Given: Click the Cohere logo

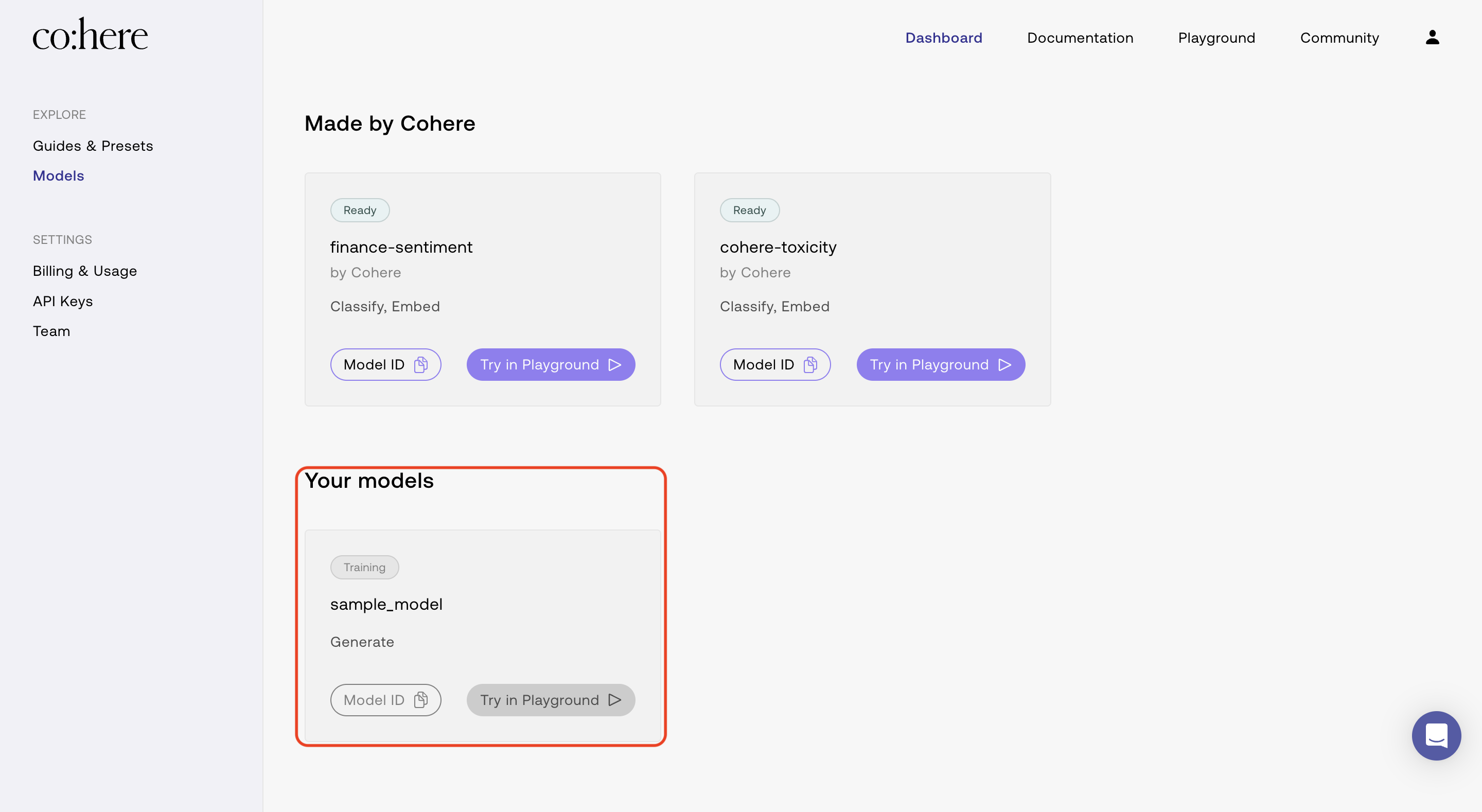Looking at the screenshot, I should click(91, 34).
